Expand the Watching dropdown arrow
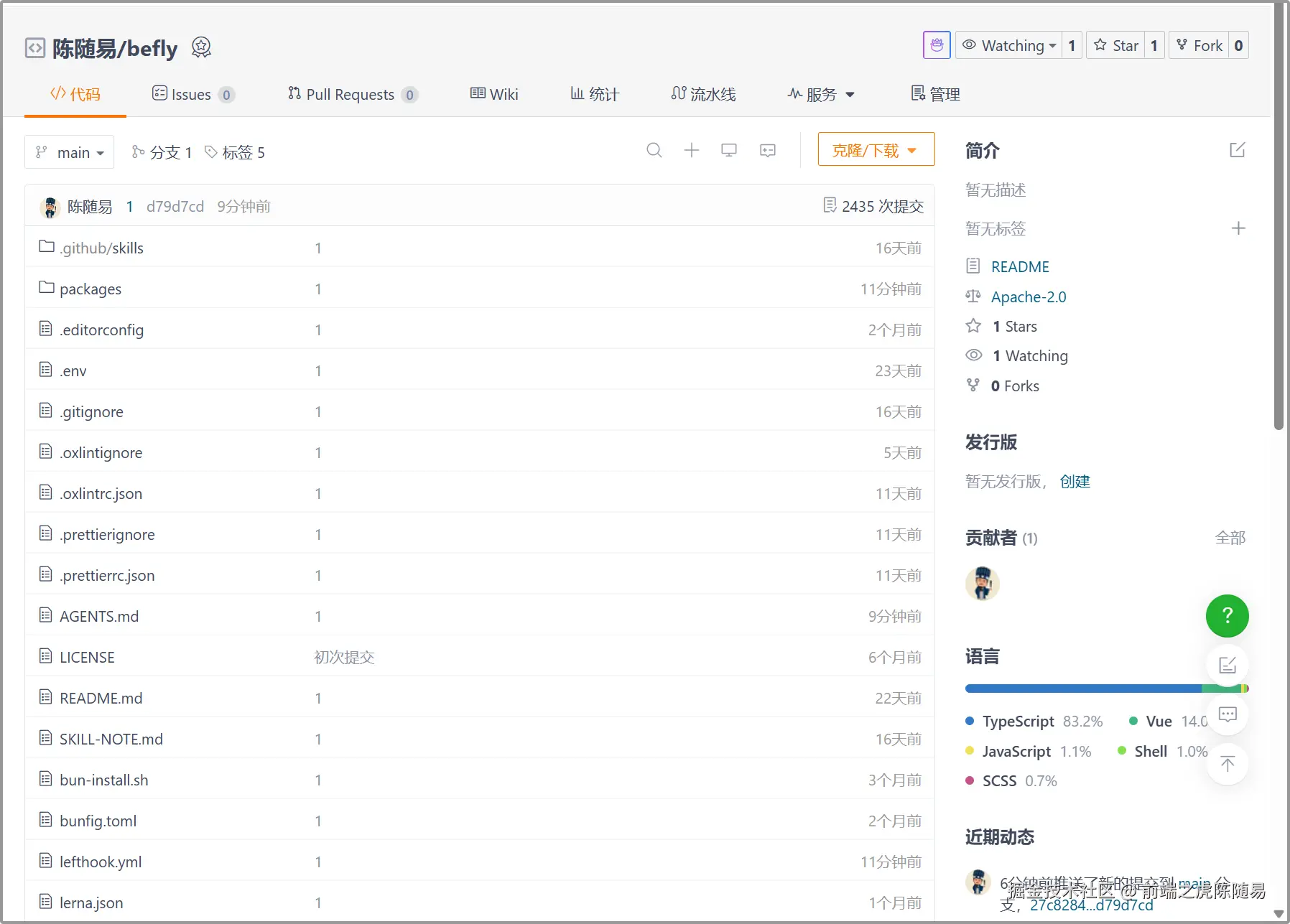 (1051, 45)
